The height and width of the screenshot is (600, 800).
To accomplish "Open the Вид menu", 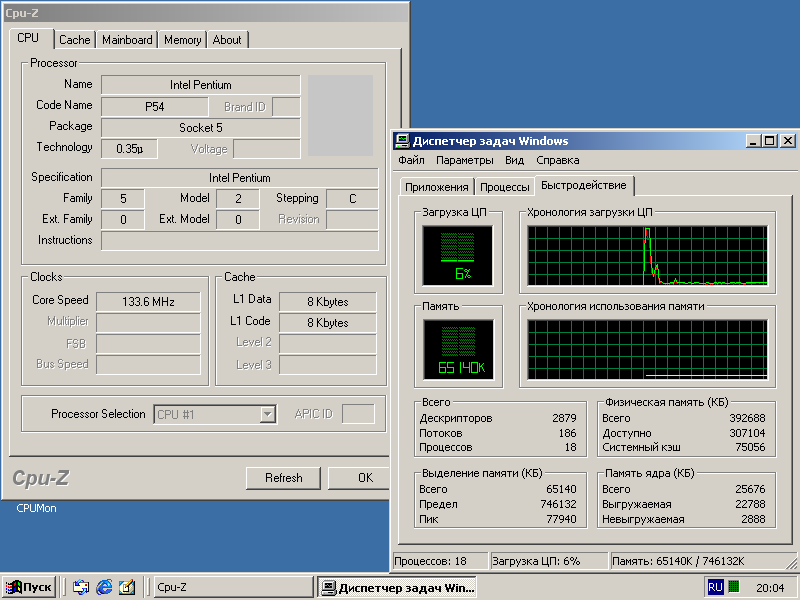I will tap(514, 160).
